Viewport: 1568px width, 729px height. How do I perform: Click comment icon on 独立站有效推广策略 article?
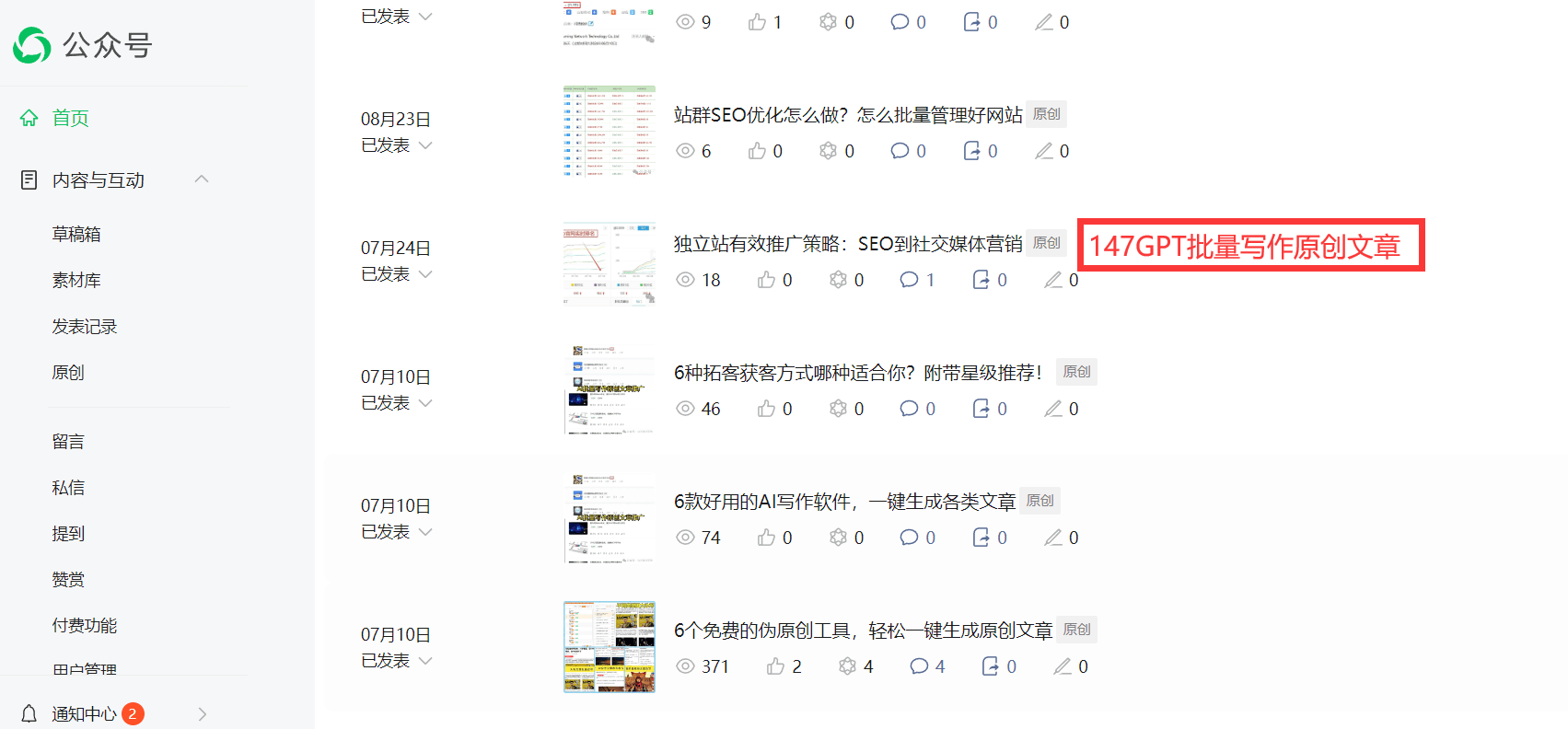[x=909, y=280]
